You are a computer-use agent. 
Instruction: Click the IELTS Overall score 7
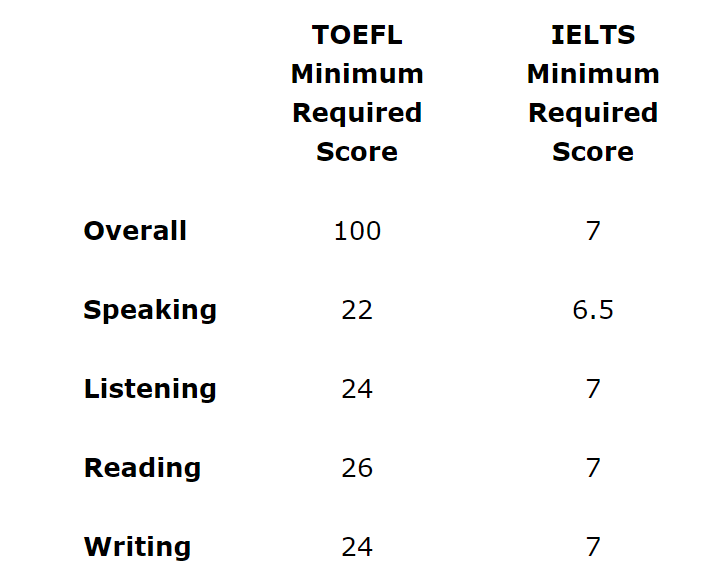593,231
